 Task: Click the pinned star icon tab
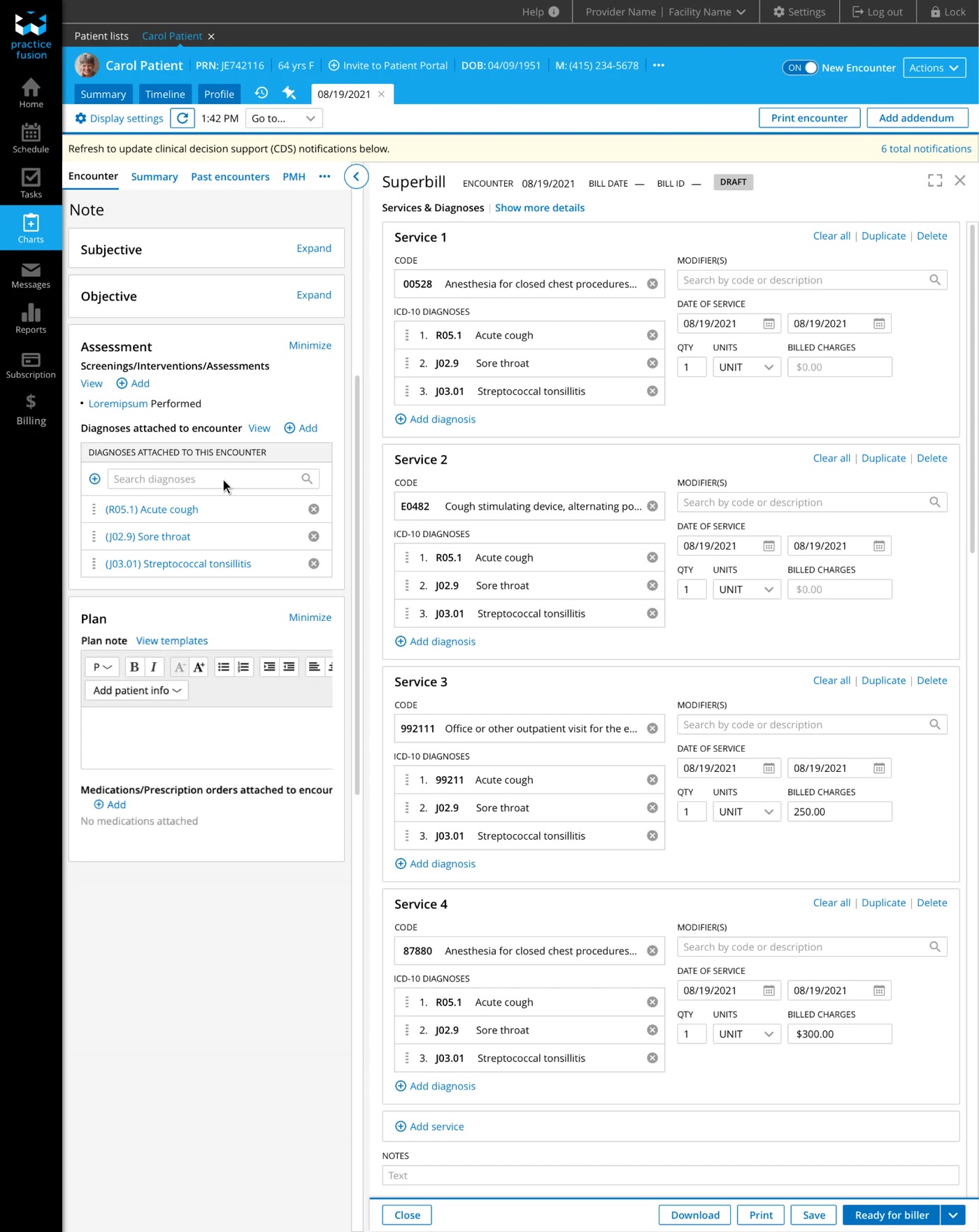(x=289, y=93)
